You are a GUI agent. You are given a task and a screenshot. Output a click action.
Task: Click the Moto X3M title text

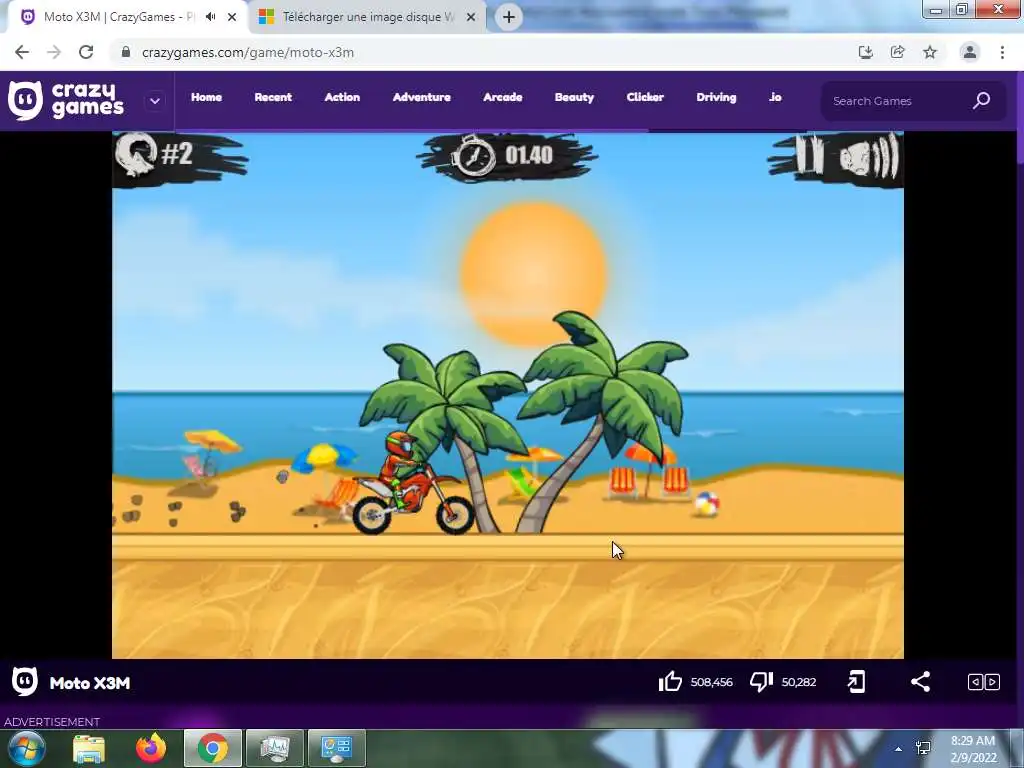pos(90,683)
